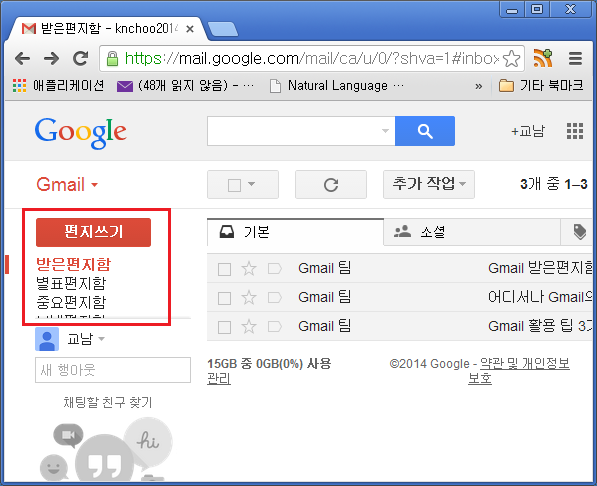The image size is (597, 486).
Task: Open the Google apps grid icon
Action: coord(575,131)
